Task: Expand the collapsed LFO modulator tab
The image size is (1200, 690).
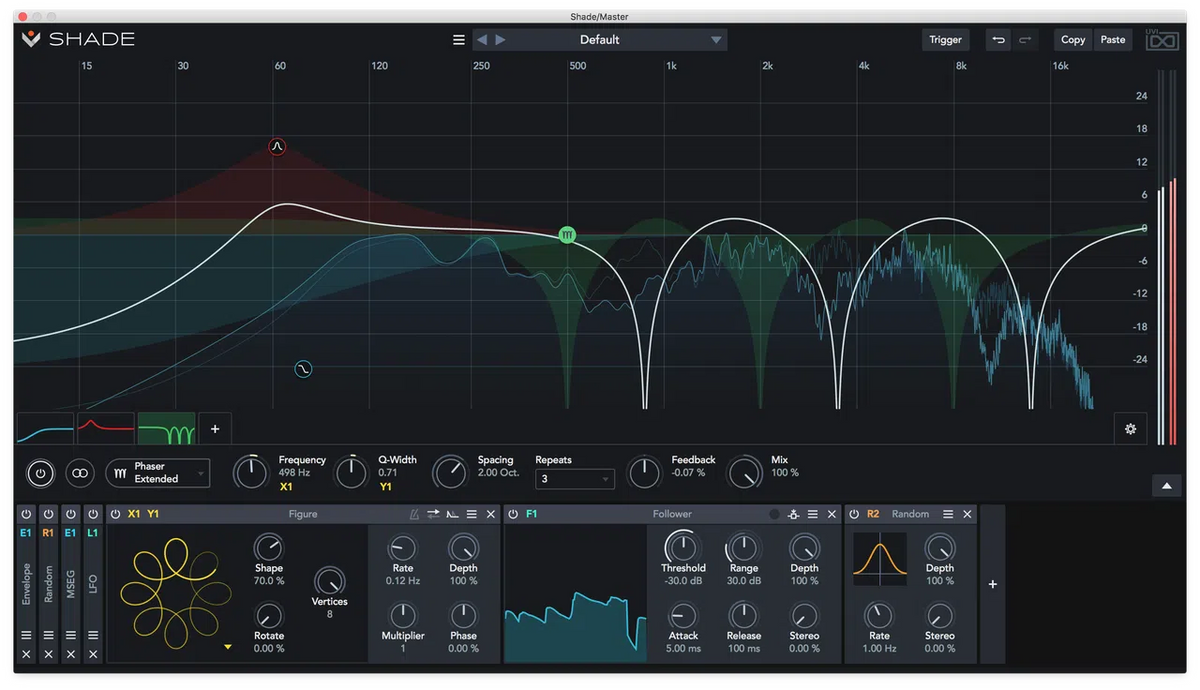Action: [x=93, y=584]
